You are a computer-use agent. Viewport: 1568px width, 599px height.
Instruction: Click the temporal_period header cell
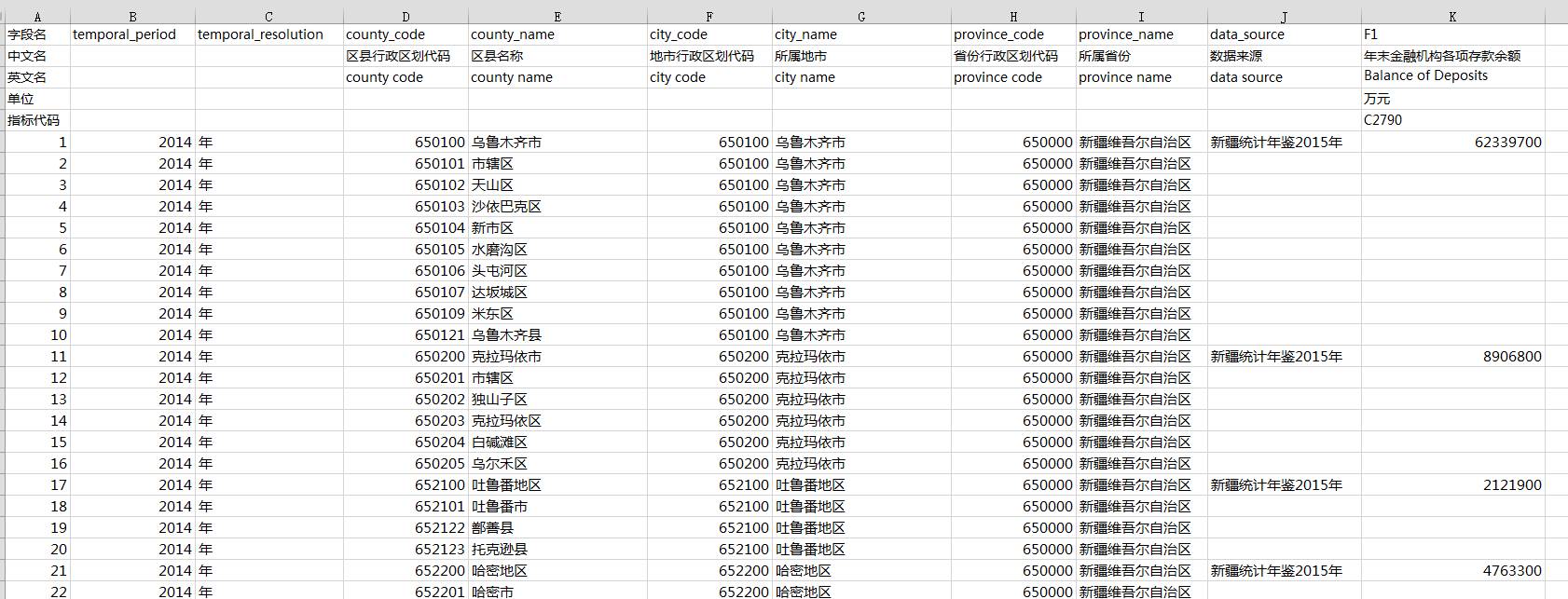tap(132, 34)
